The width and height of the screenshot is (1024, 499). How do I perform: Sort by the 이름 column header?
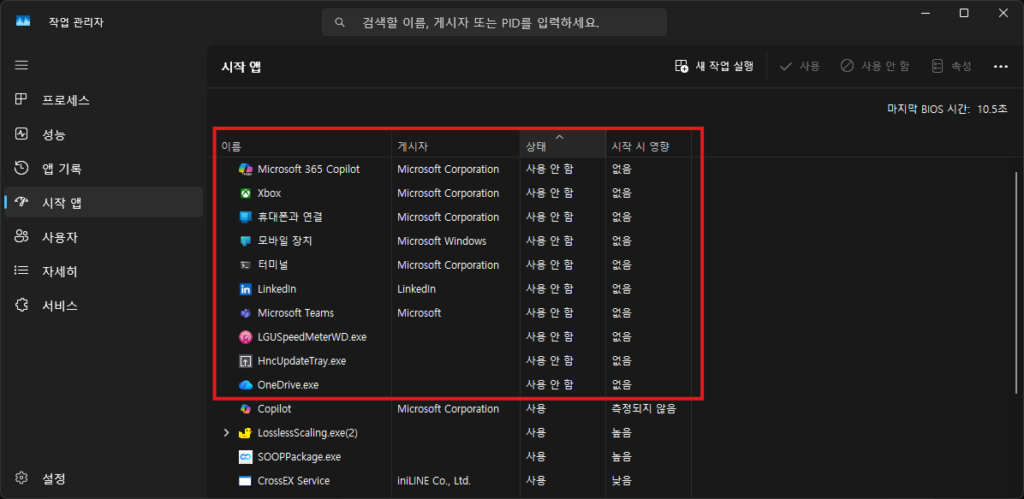point(302,146)
